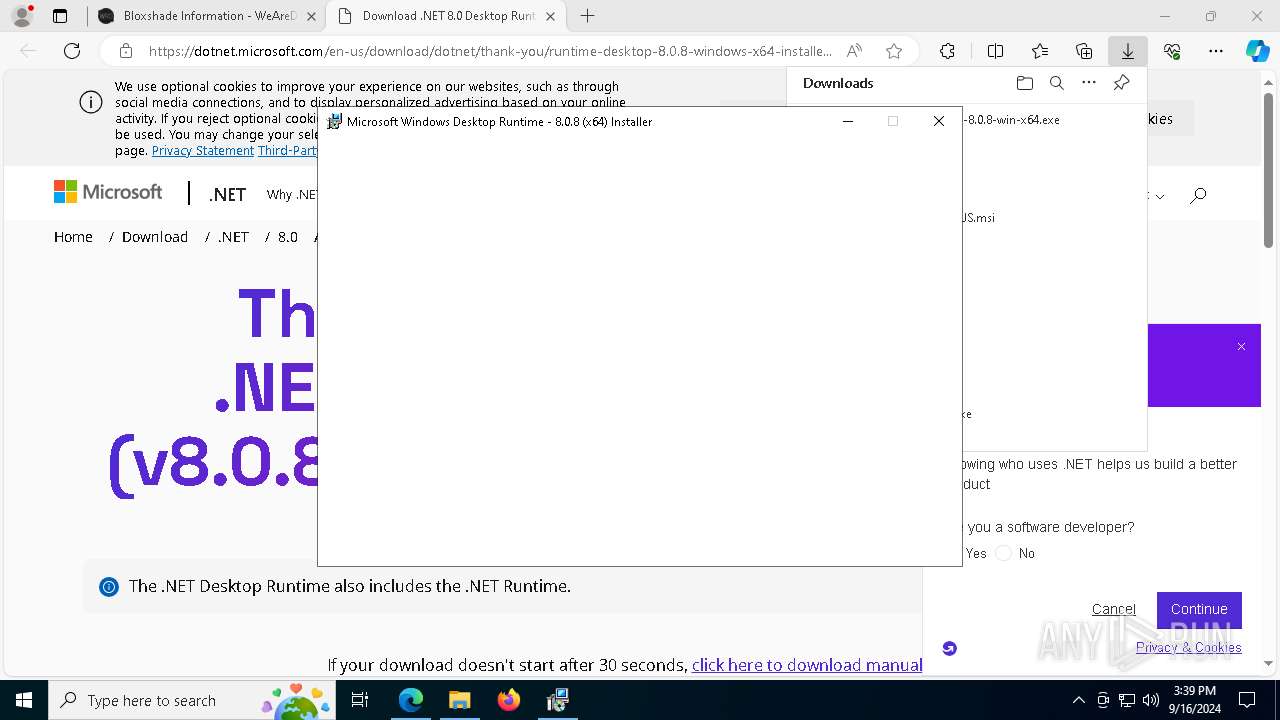The image size is (1280, 720).
Task: Open the Why .NET menu
Action: click(292, 195)
